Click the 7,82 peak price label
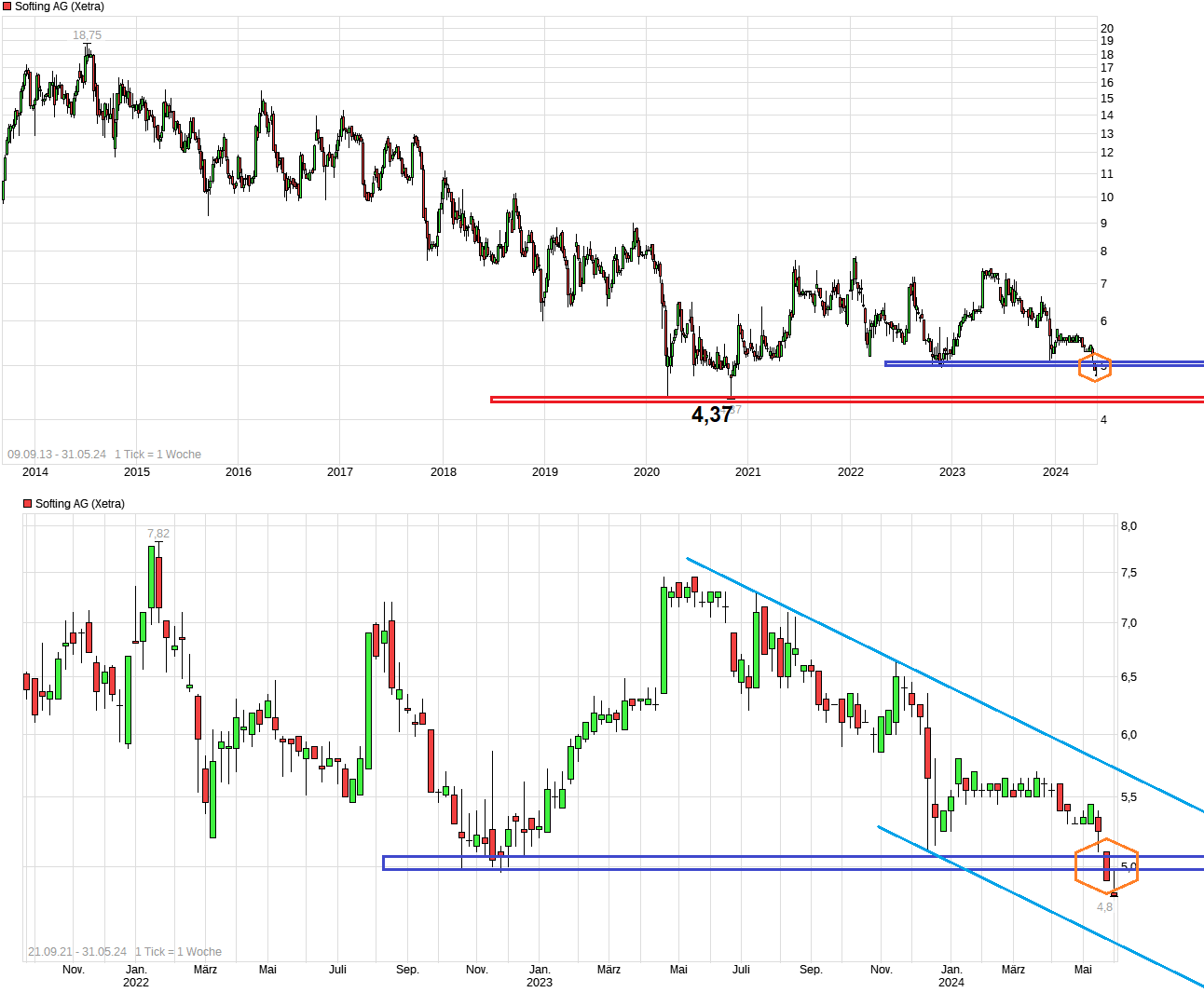This screenshot has height=1006, width=1204. [x=158, y=534]
